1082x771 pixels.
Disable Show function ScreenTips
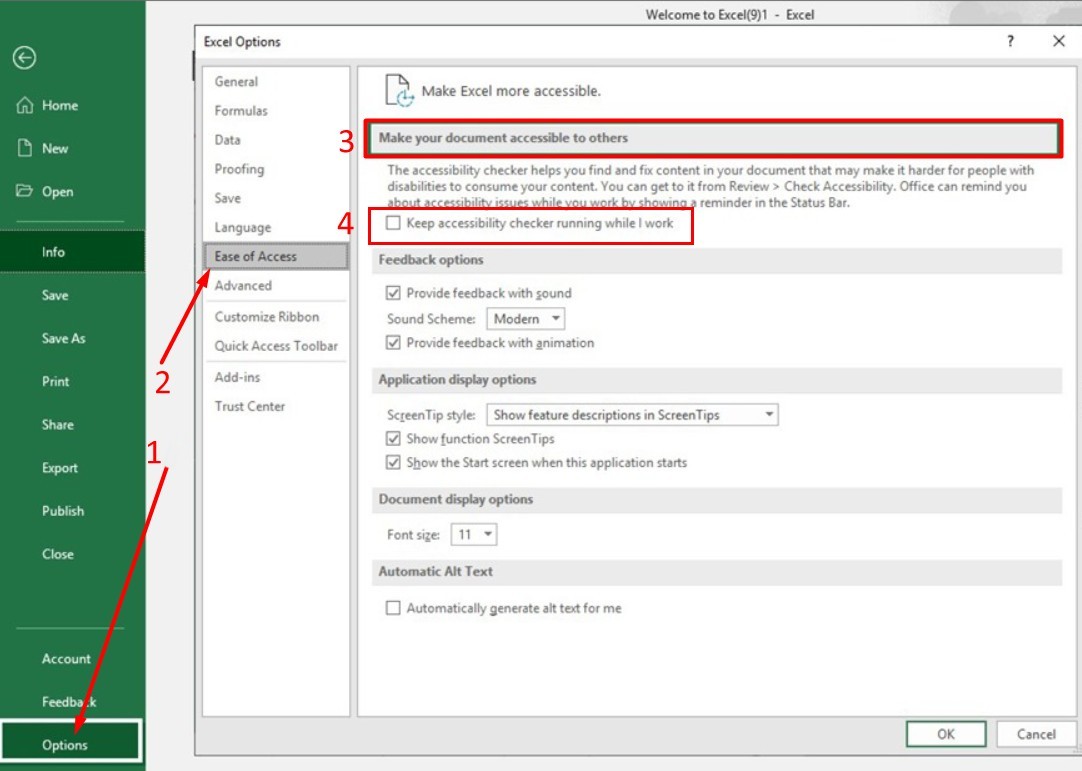(393, 439)
